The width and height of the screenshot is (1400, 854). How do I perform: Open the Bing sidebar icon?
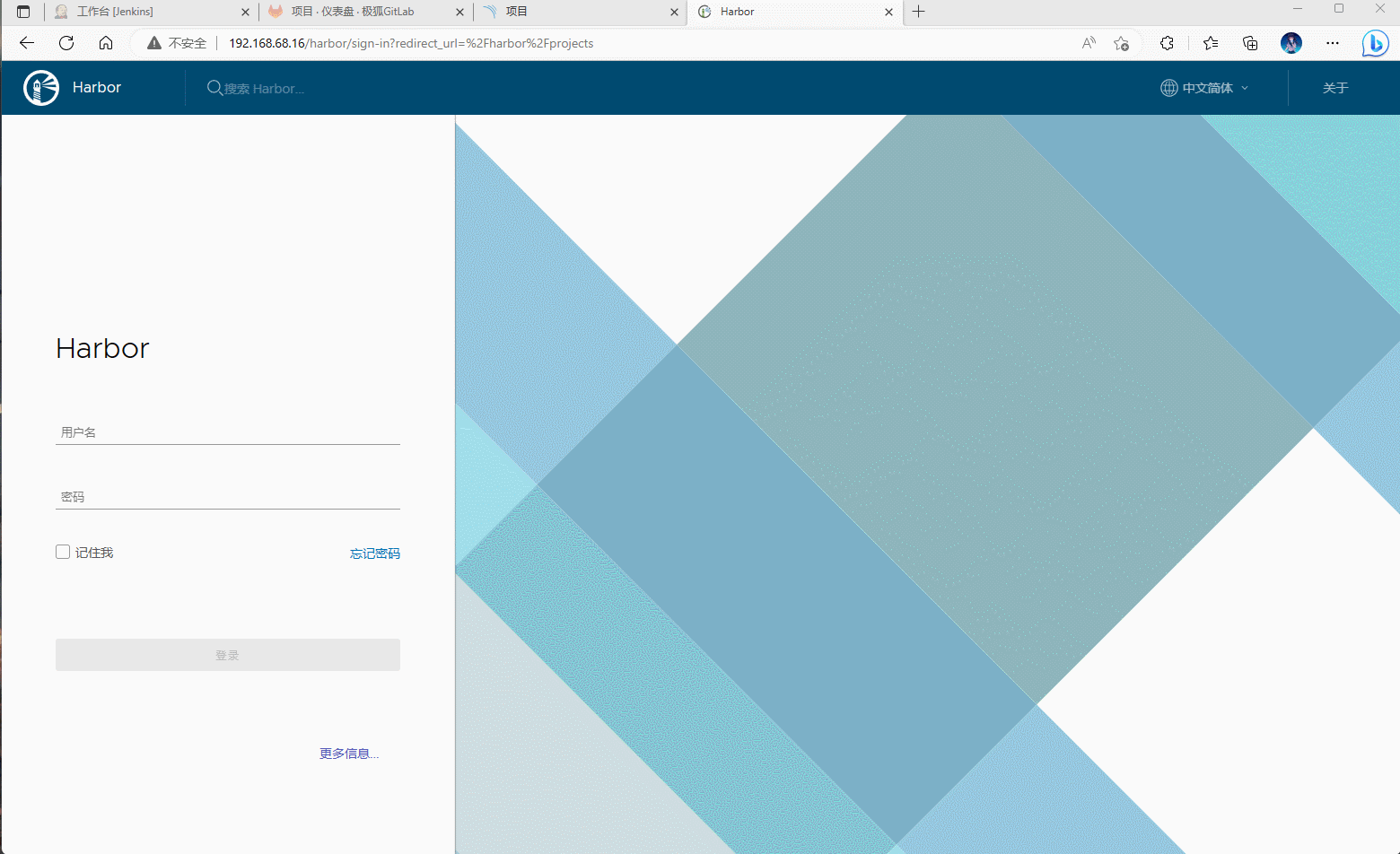click(1375, 43)
